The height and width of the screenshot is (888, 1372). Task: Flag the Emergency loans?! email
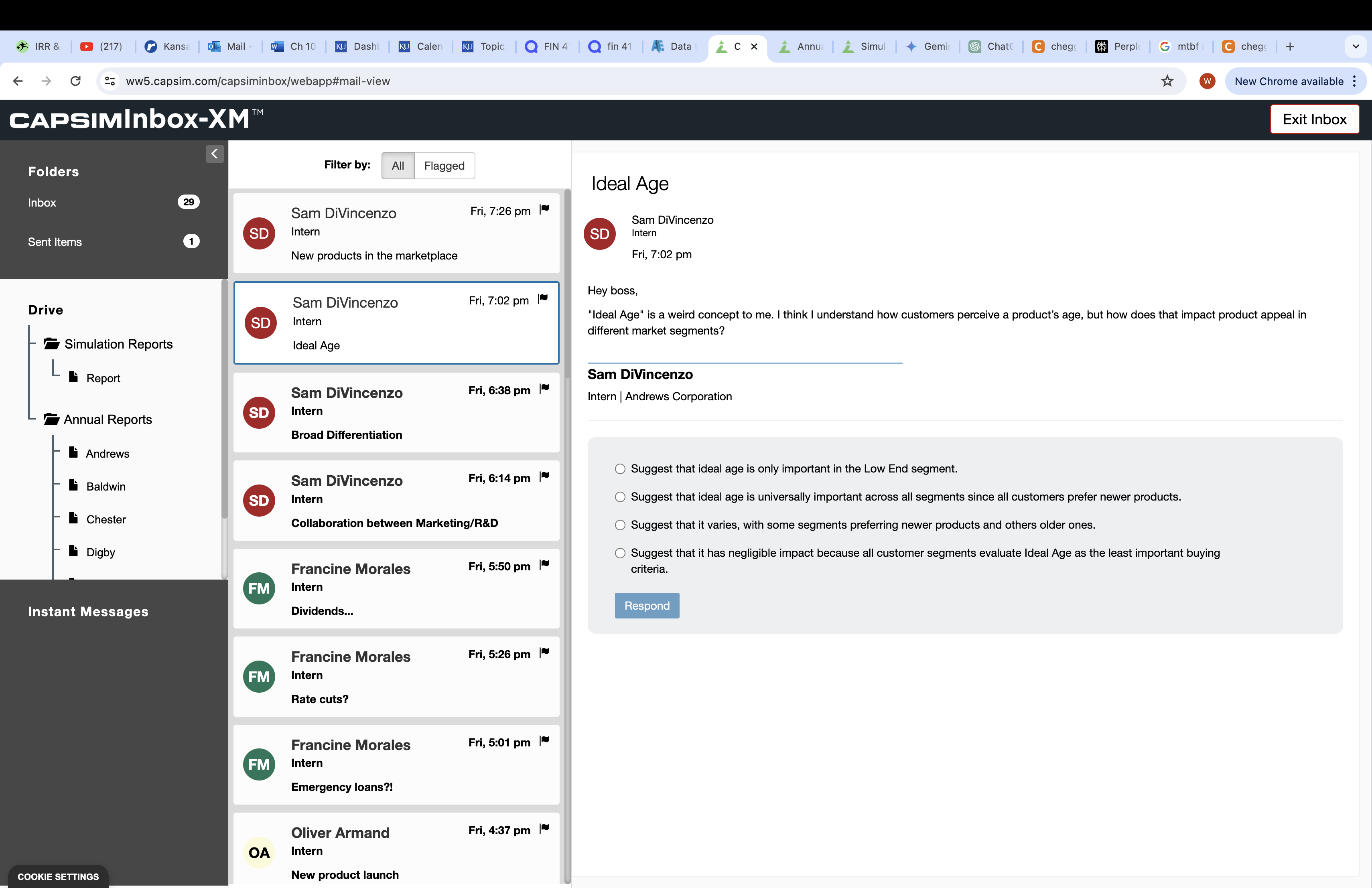[x=544, y=741]
